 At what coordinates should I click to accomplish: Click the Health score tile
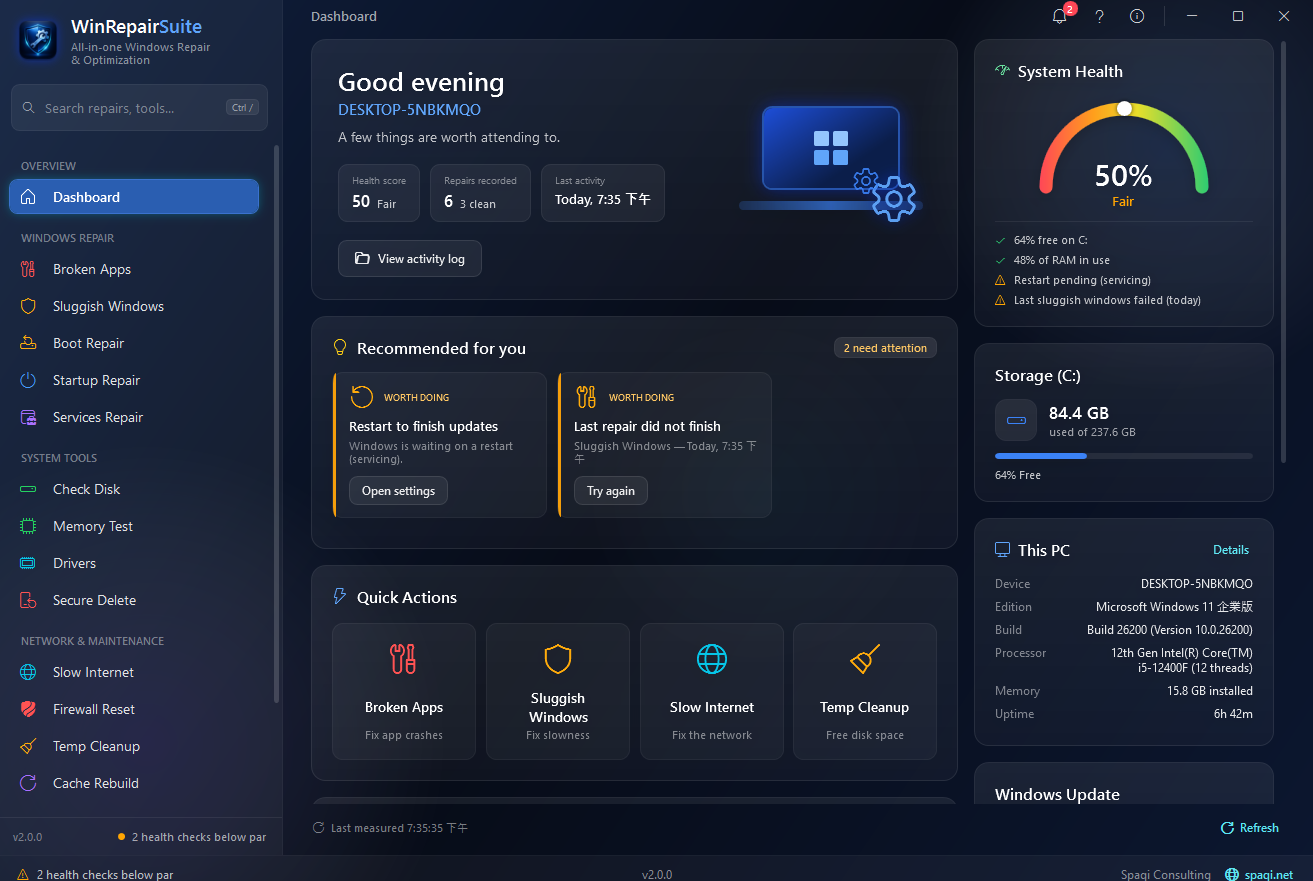point(380,193)
